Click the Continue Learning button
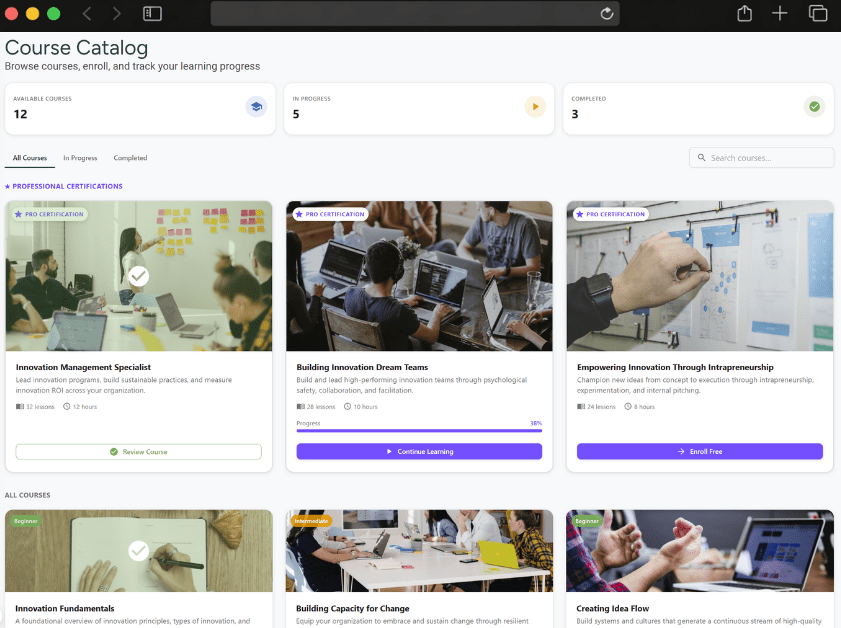The height and width of the screenshot is (628, 841). click(419, 452)
